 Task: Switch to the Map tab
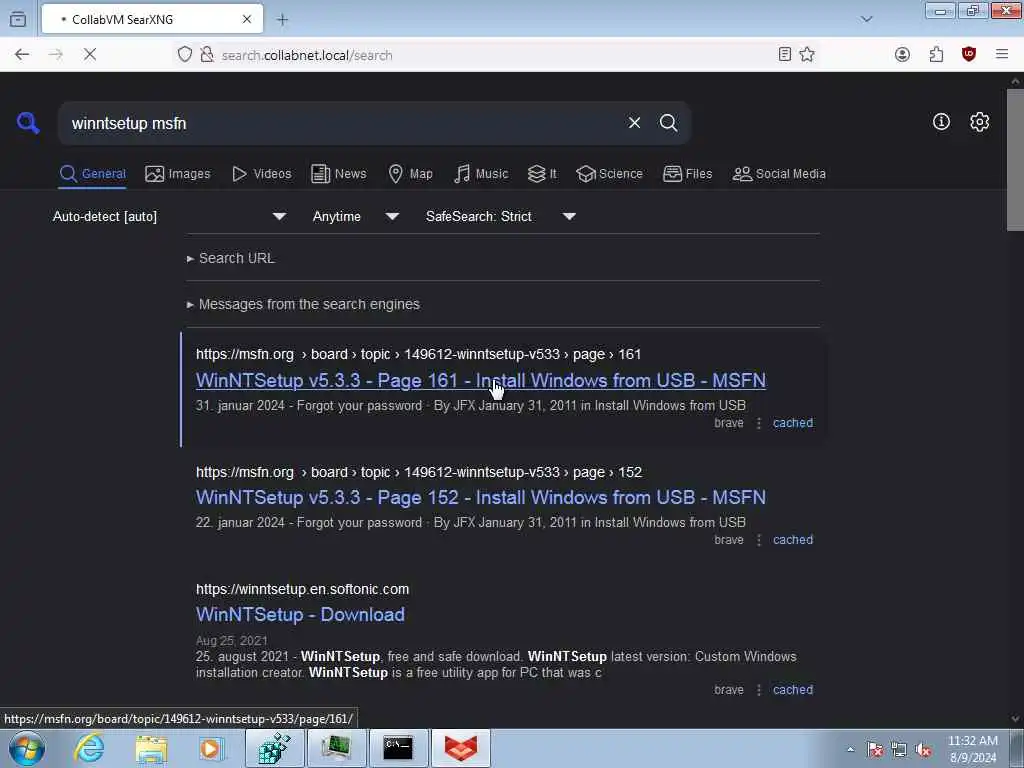[410, 174]
